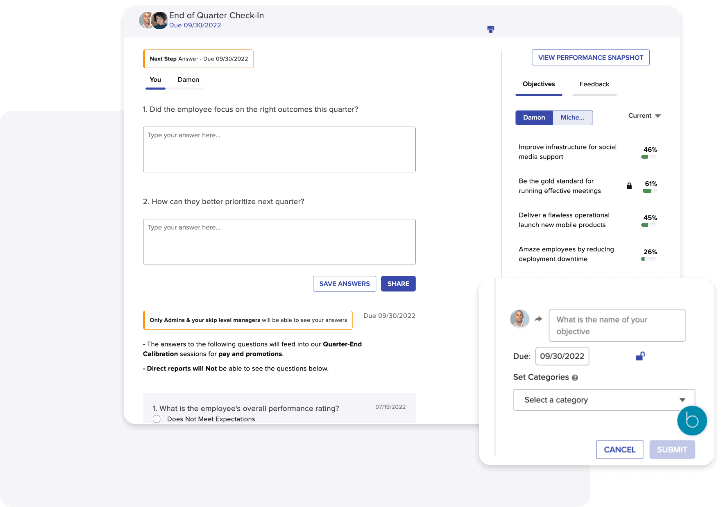Click the lock icon on gold standard objective
This screenshot has width=723, height=507.
point(629,186)
